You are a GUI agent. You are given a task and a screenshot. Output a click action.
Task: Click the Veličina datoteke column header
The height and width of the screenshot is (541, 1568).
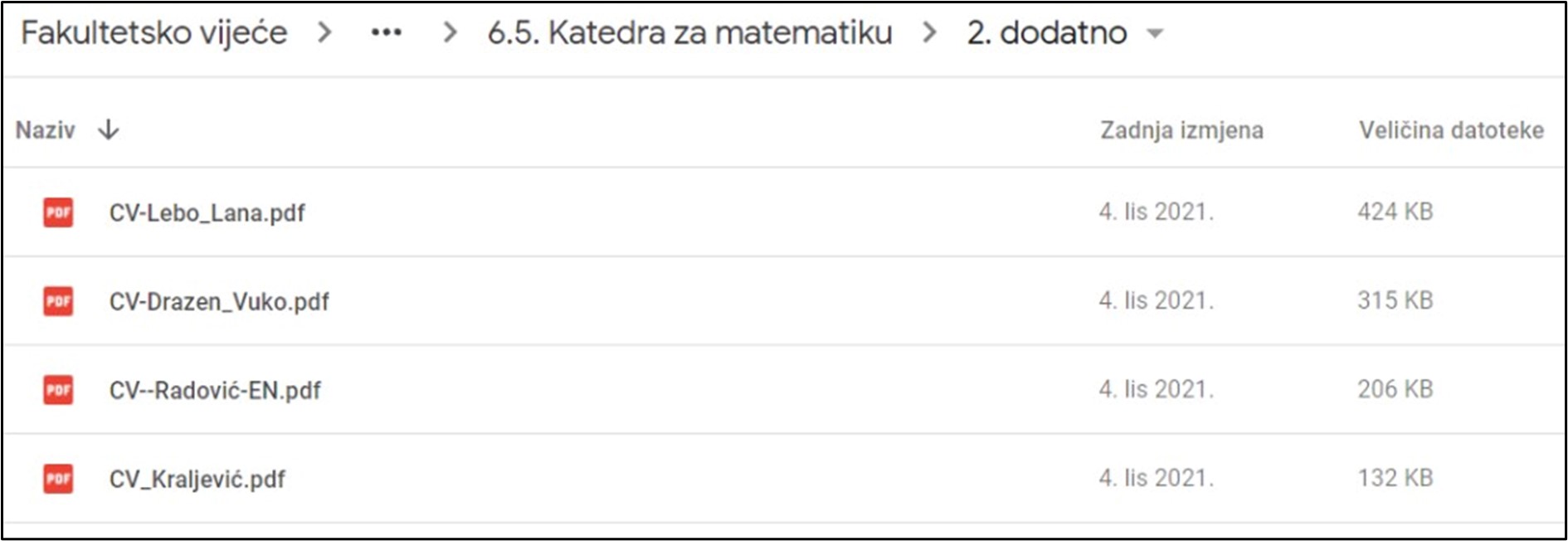coord(1451,130)
